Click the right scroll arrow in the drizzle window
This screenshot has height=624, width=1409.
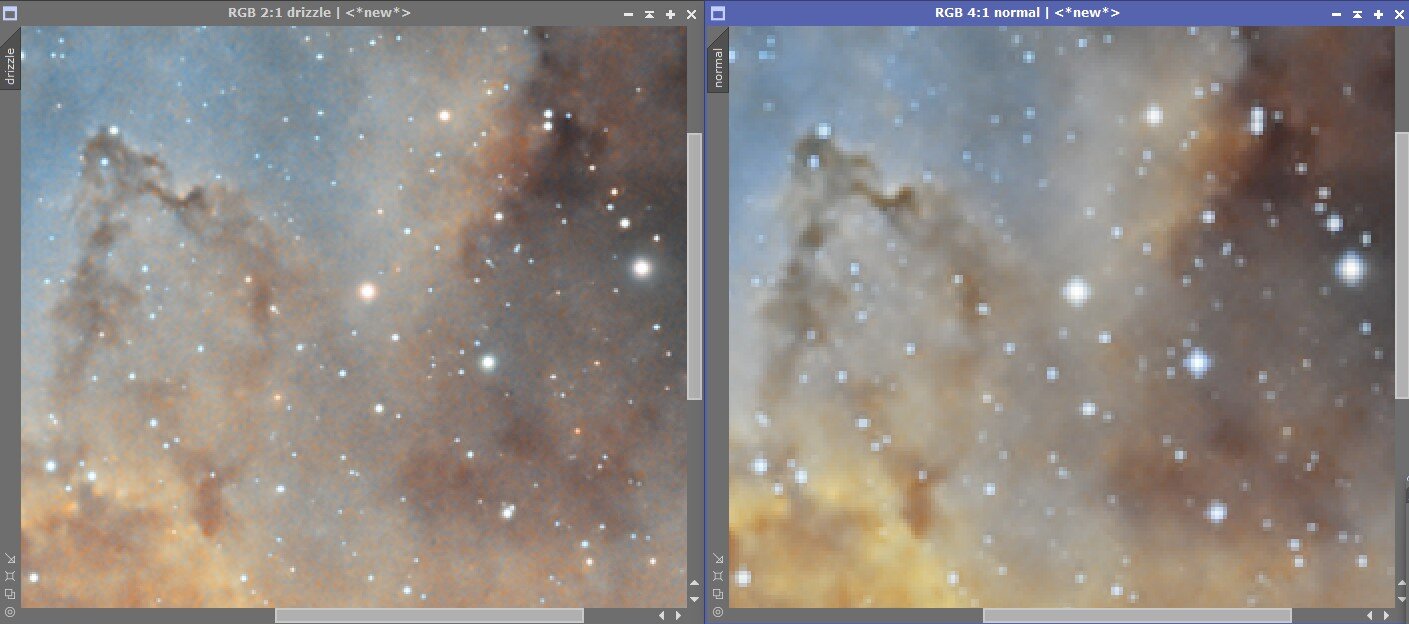(678, 616)
